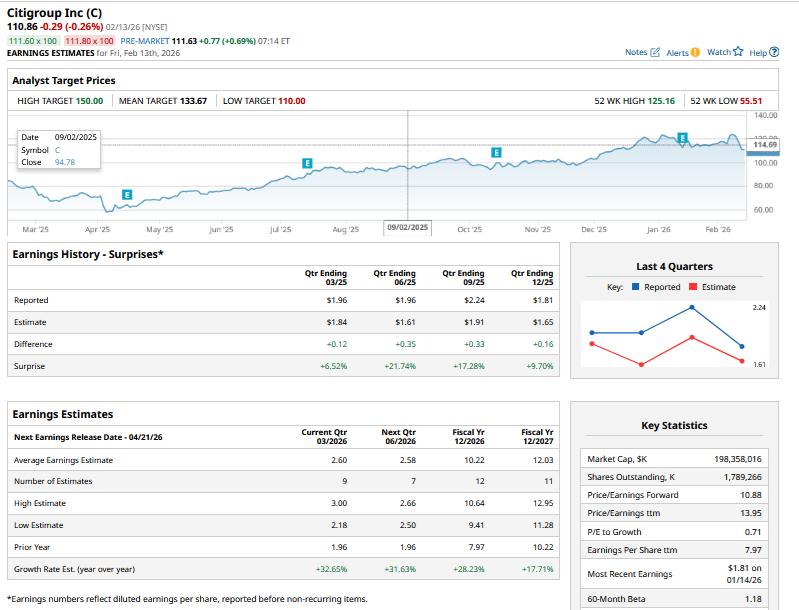Click the blue Reported legend swatch
799x610 pixels.
click(635, 287)
